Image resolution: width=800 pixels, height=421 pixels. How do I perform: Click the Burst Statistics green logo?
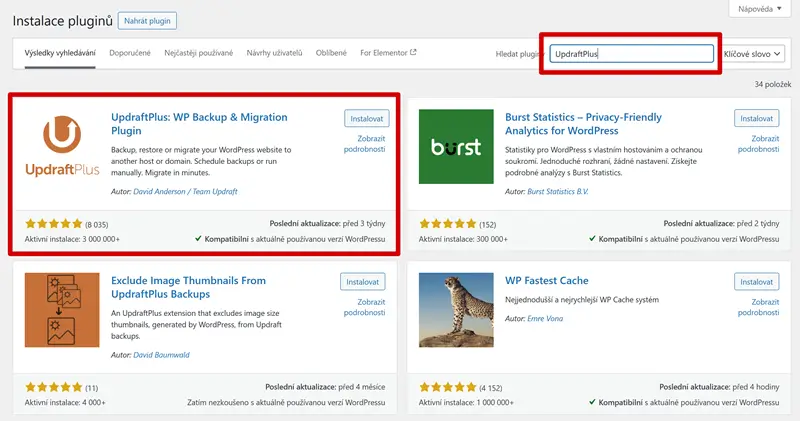(x=456, y=146)
